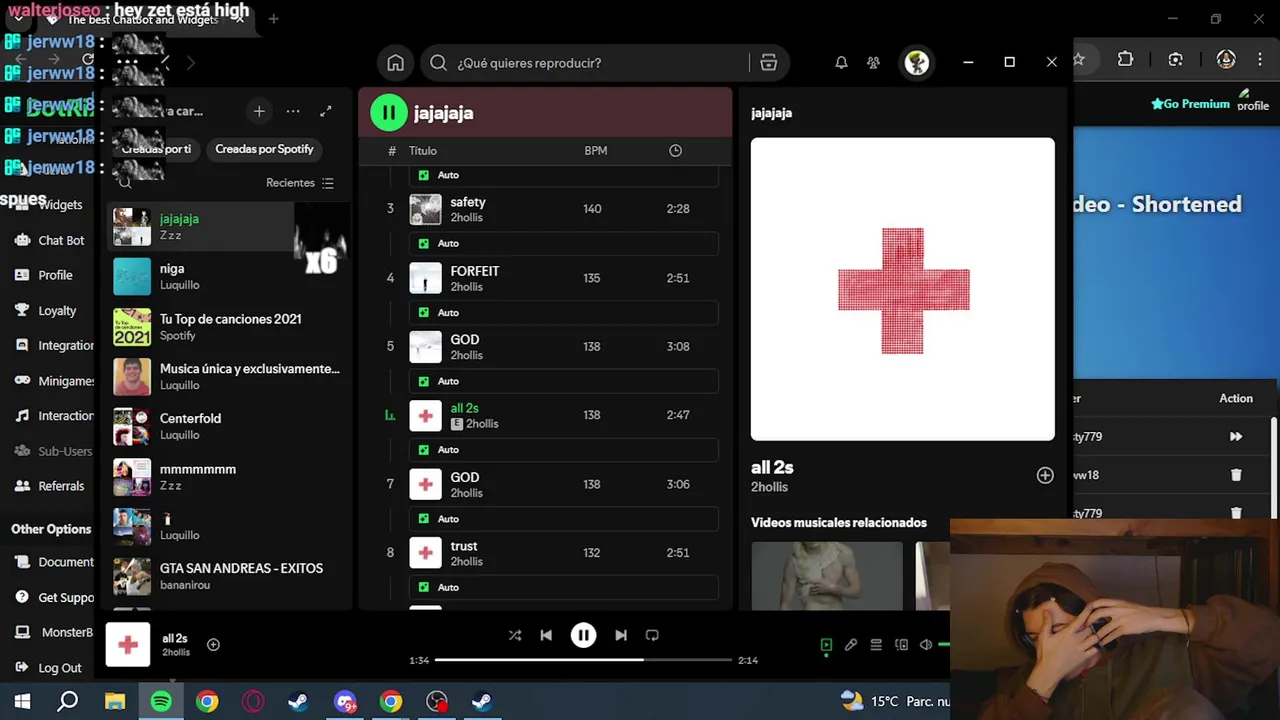
Task: Search in Your Library magnifier icon
Action: (125, 183)
